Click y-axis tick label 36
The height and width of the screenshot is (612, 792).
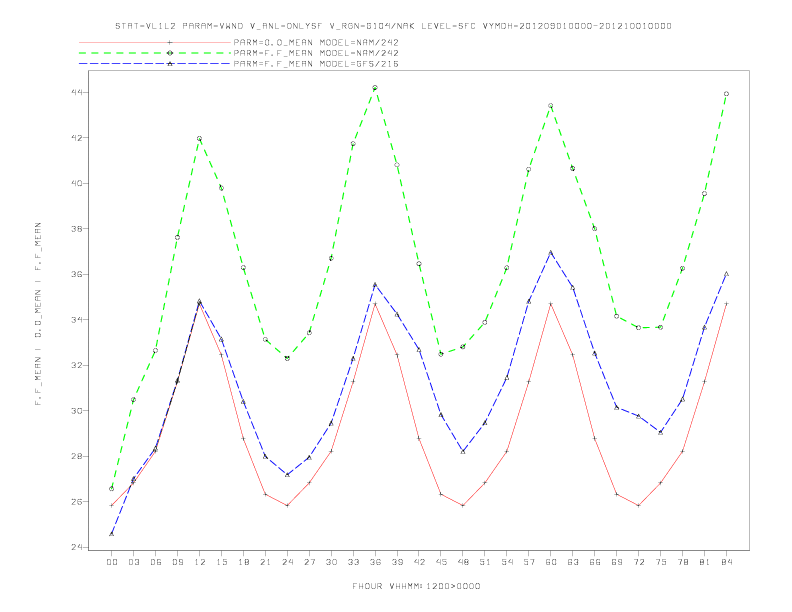click(78, 274)
